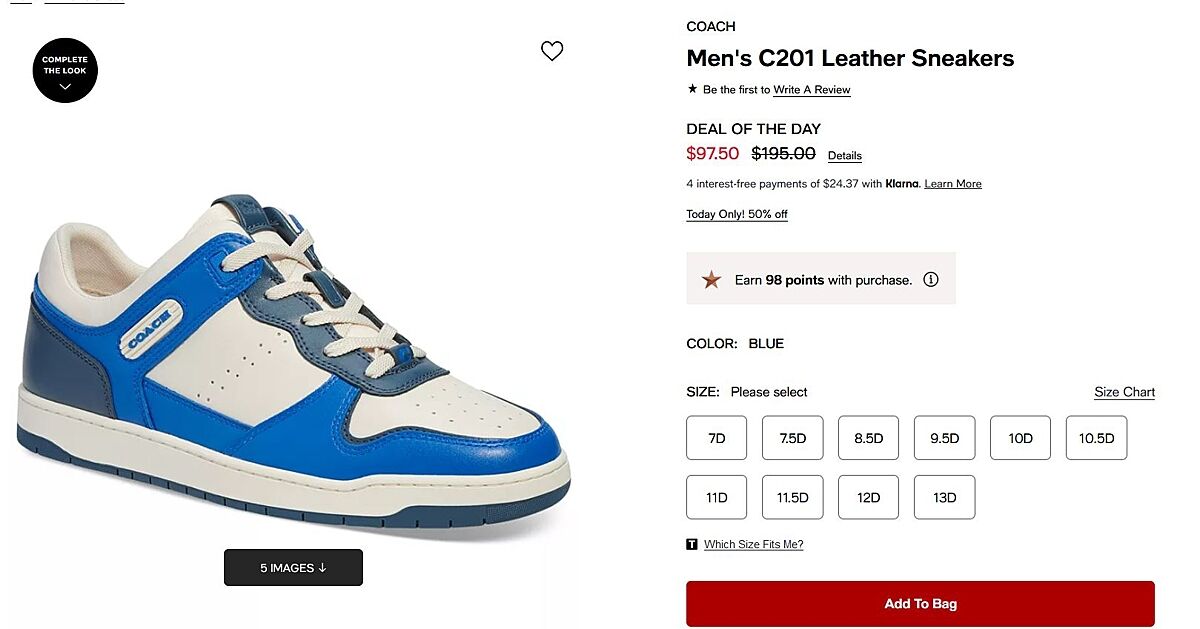Open the price Details link
This screenshot has width=1200, height=629.
click(844, 156)
